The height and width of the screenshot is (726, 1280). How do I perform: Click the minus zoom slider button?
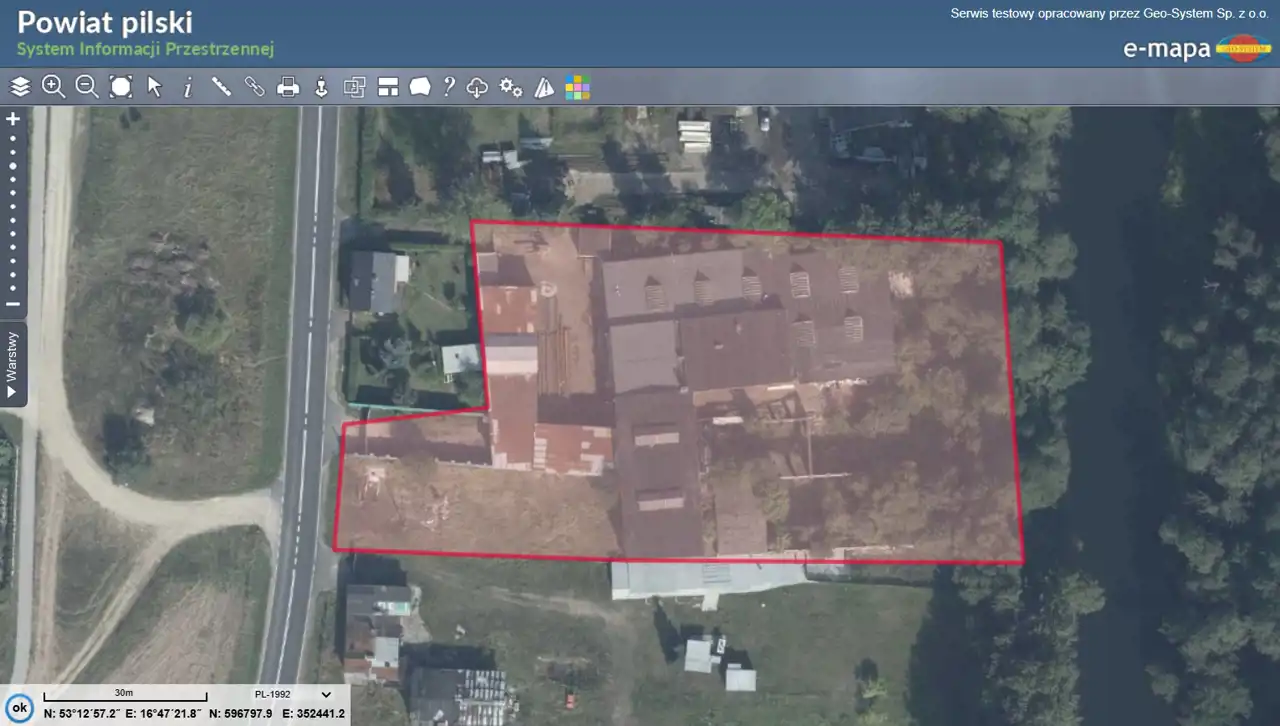pyautogui.click(x=13, y=304)
